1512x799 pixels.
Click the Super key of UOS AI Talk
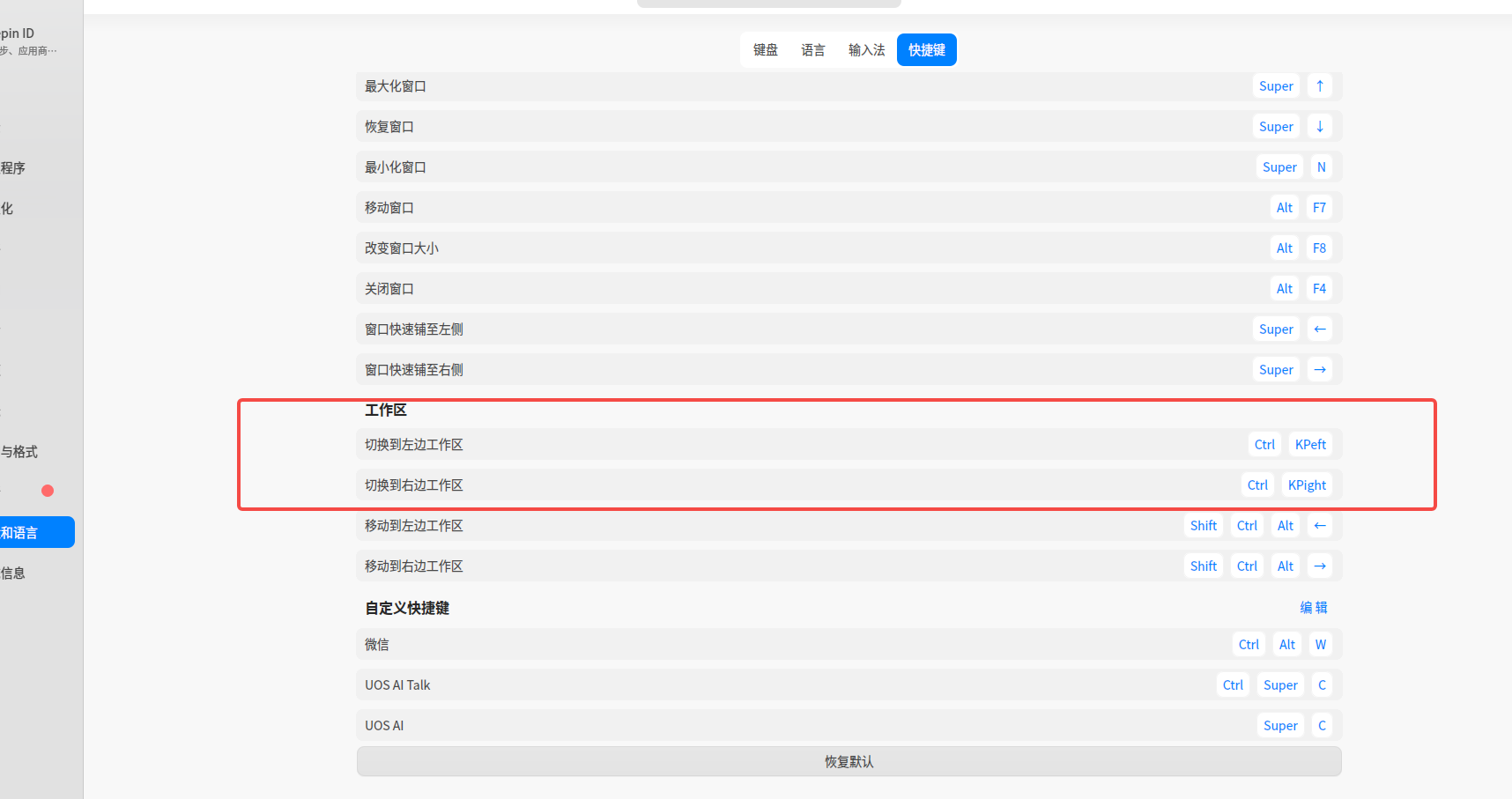click(x=1280, y=685)
